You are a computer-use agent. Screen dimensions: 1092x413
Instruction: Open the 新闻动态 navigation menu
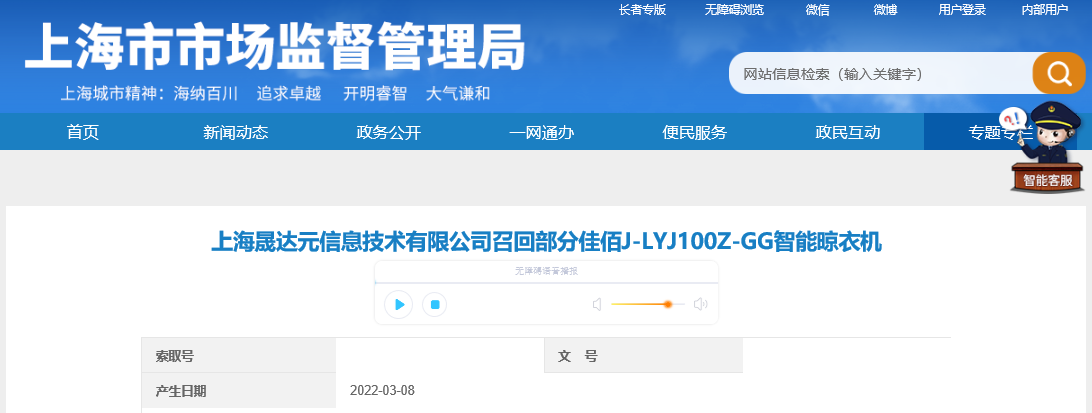235,132
